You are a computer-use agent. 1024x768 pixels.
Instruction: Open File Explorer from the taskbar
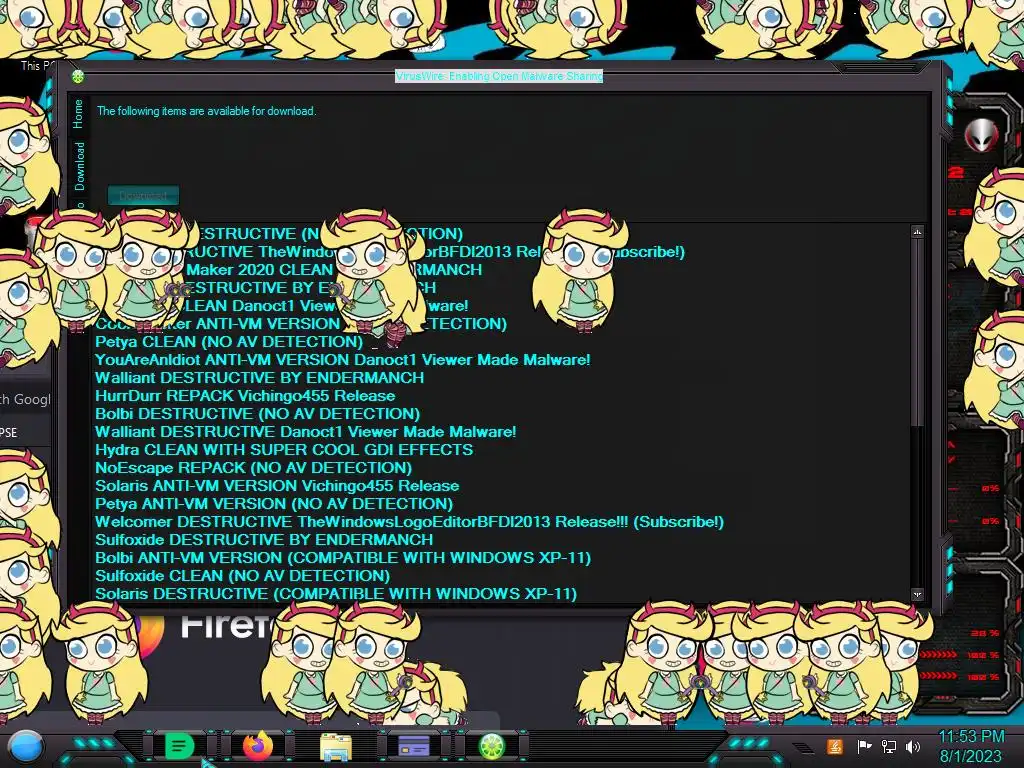point(336,746)
